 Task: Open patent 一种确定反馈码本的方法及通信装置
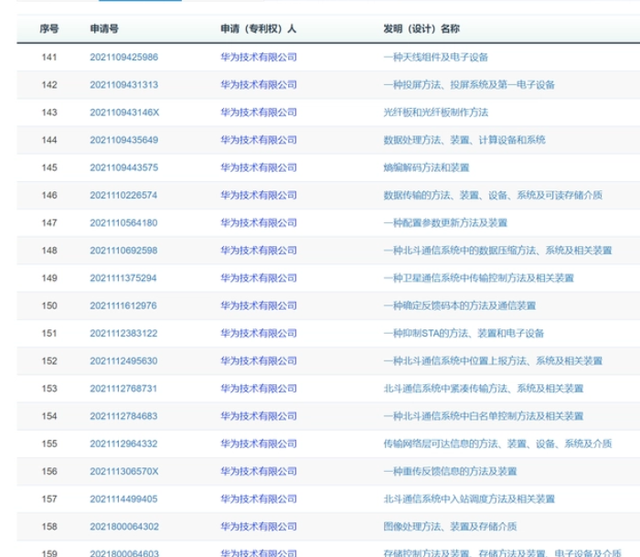[x=460, y=306]
